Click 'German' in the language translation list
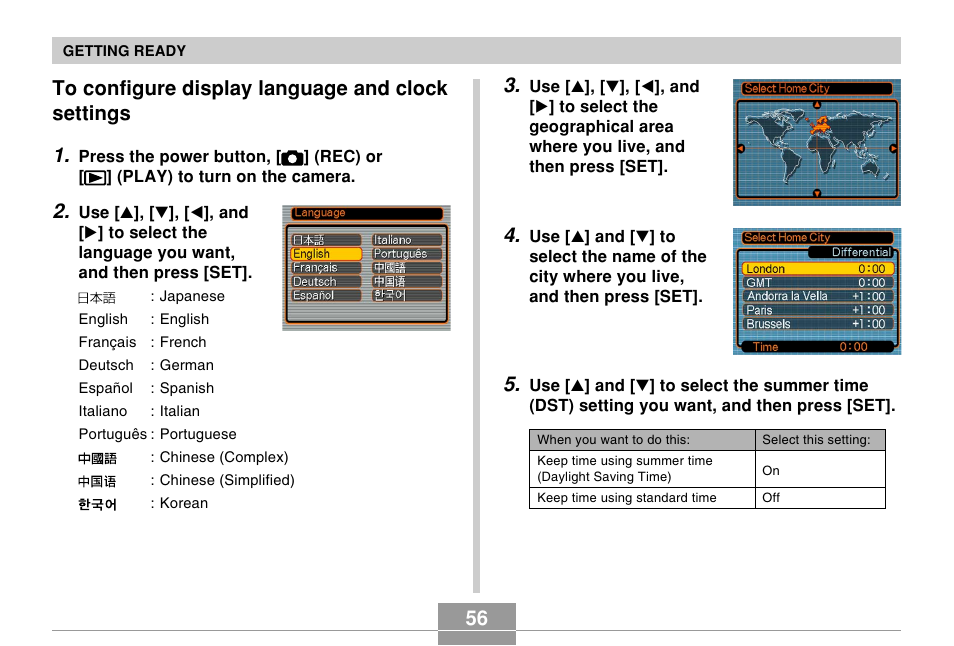 click(x=186, y=365)
